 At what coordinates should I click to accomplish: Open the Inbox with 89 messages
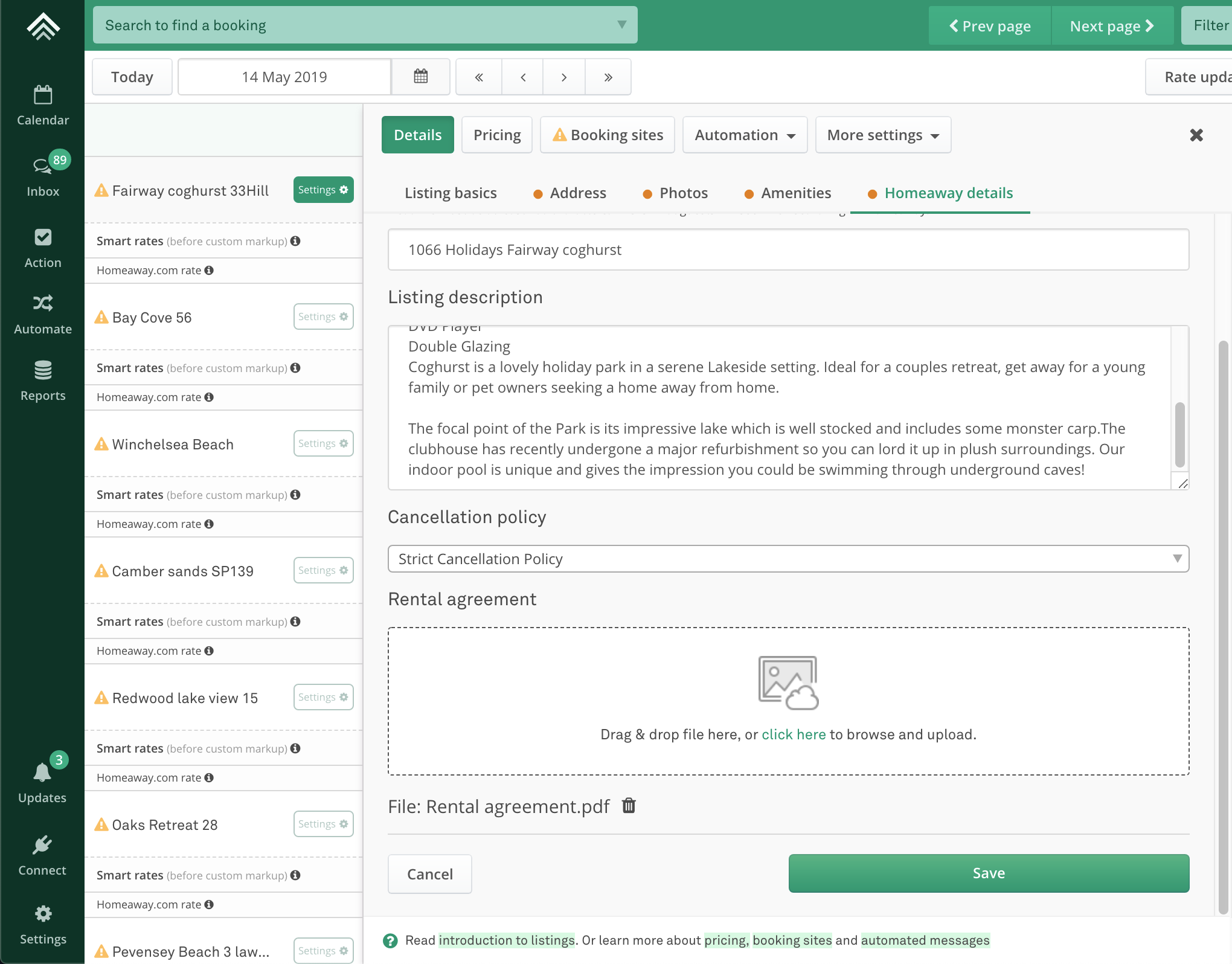coord(42,175)
